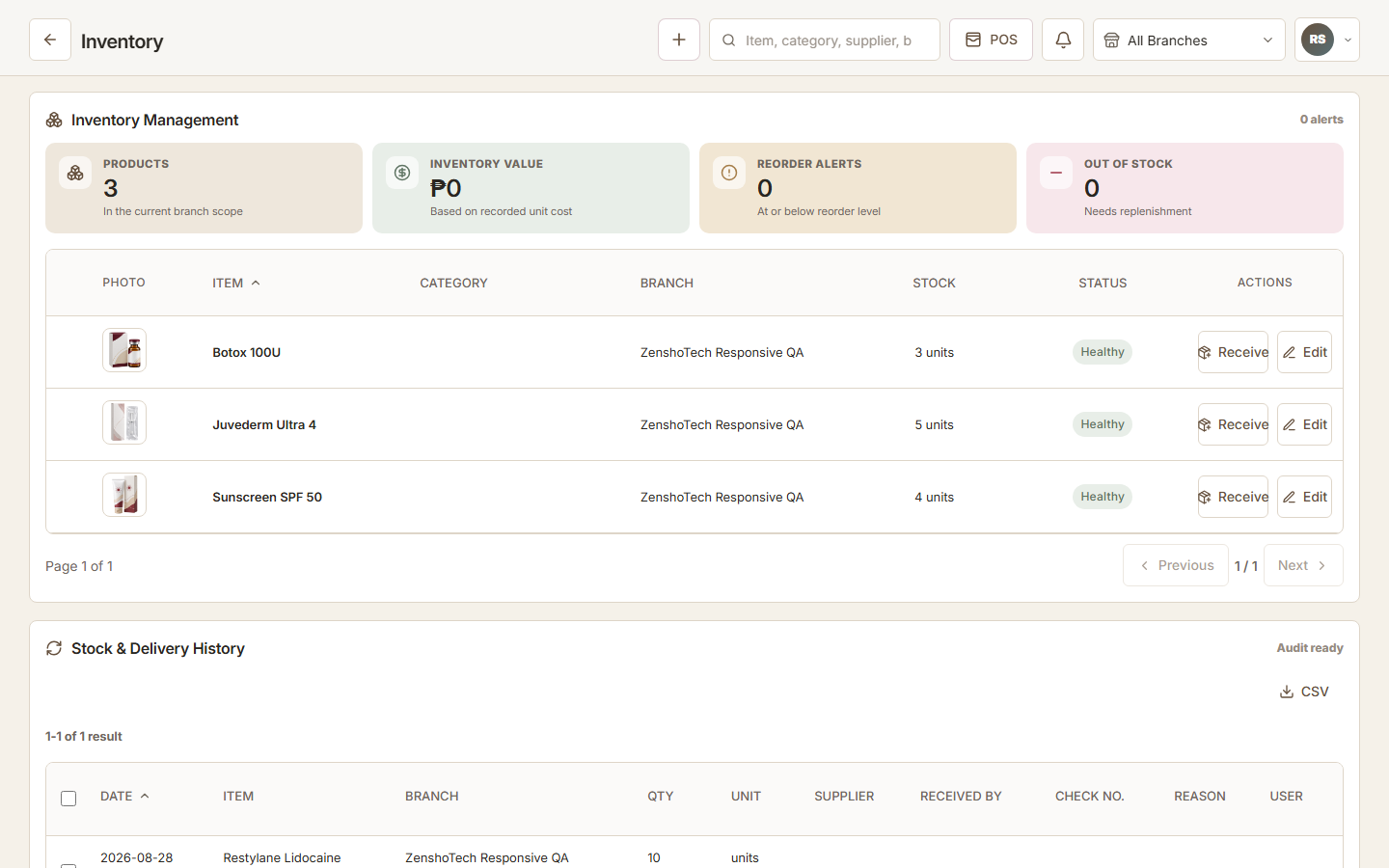Open the Botox 100U product photo
The height and width of the screenshot is (868, 1389).
click(x=124, y=350)
